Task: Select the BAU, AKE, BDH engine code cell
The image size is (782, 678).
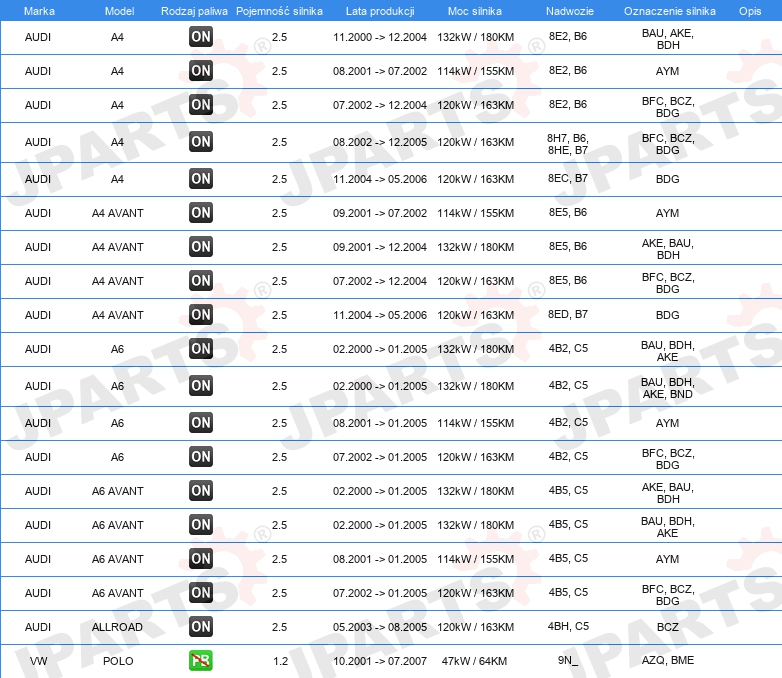Action: [x=668, y=39]
